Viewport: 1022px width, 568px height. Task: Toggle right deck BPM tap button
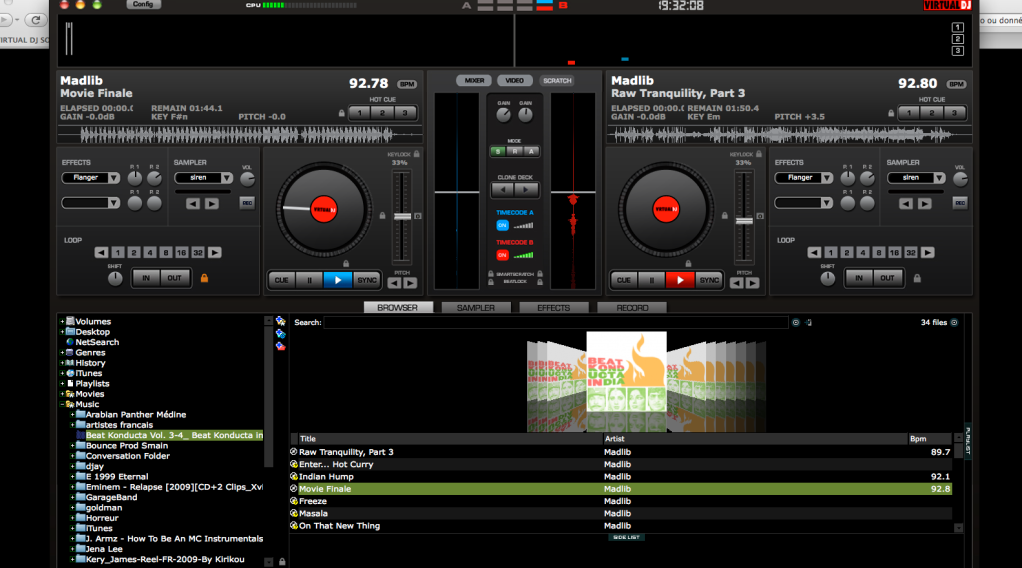pos(957,84)
